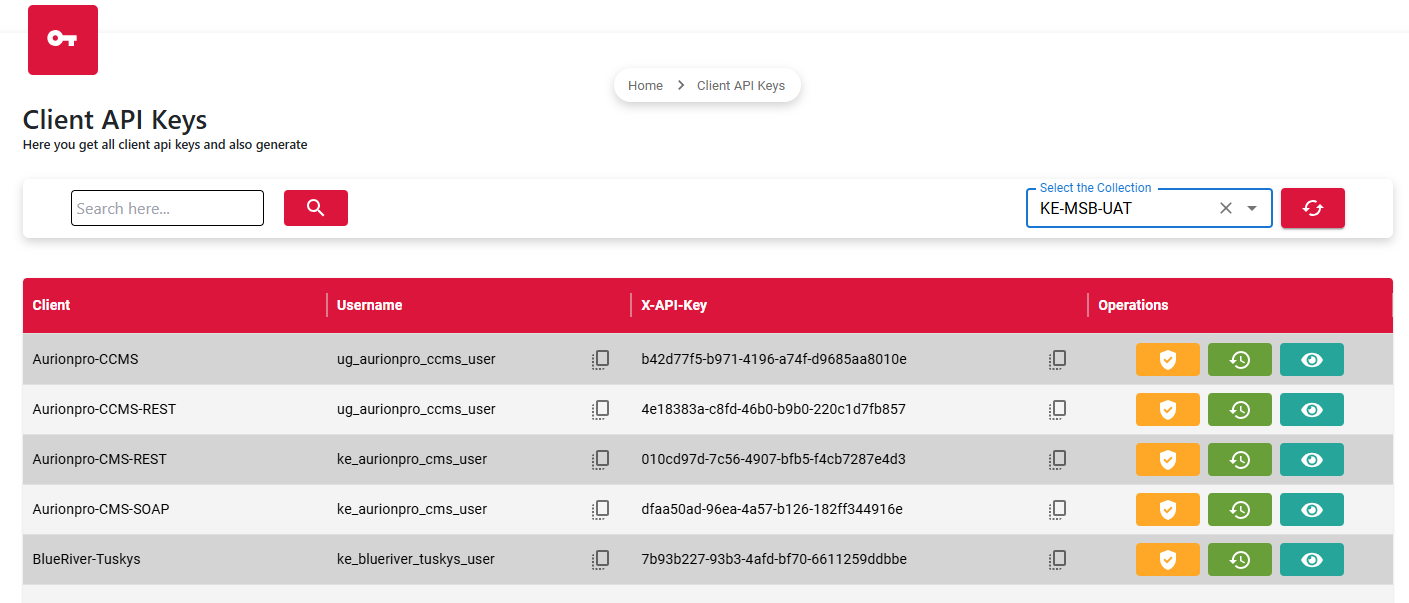Click key text 010cd97d-7c56-4907-bfb5-f4cb7287e4d3

(773, 459)
